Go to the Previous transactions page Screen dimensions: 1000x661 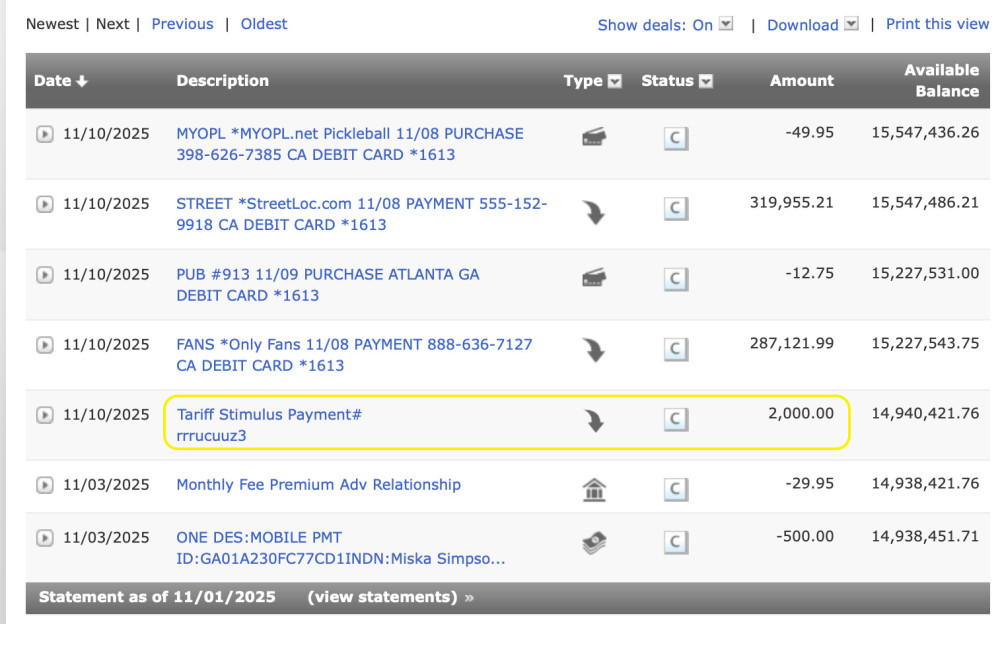[182, 24]
